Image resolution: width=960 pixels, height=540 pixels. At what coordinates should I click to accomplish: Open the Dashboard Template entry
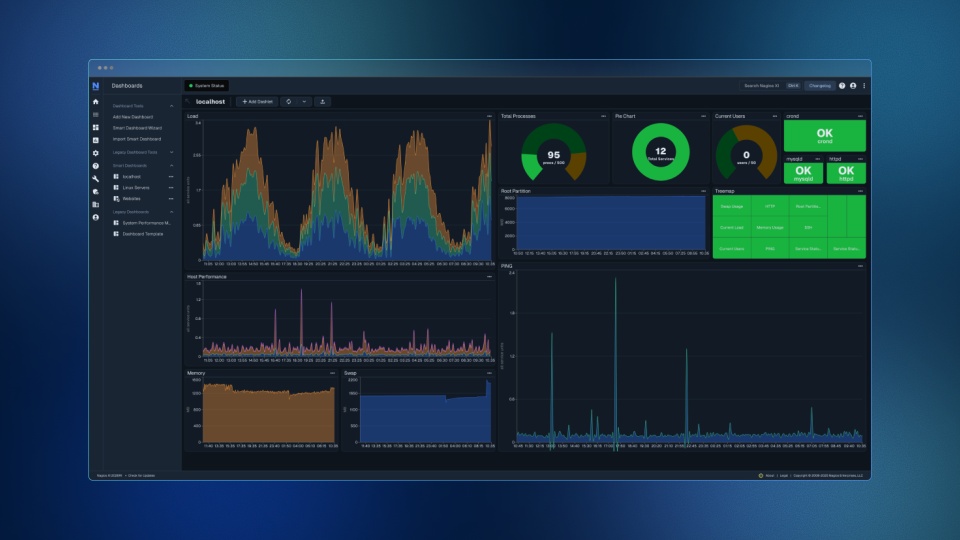pos(143,234)
